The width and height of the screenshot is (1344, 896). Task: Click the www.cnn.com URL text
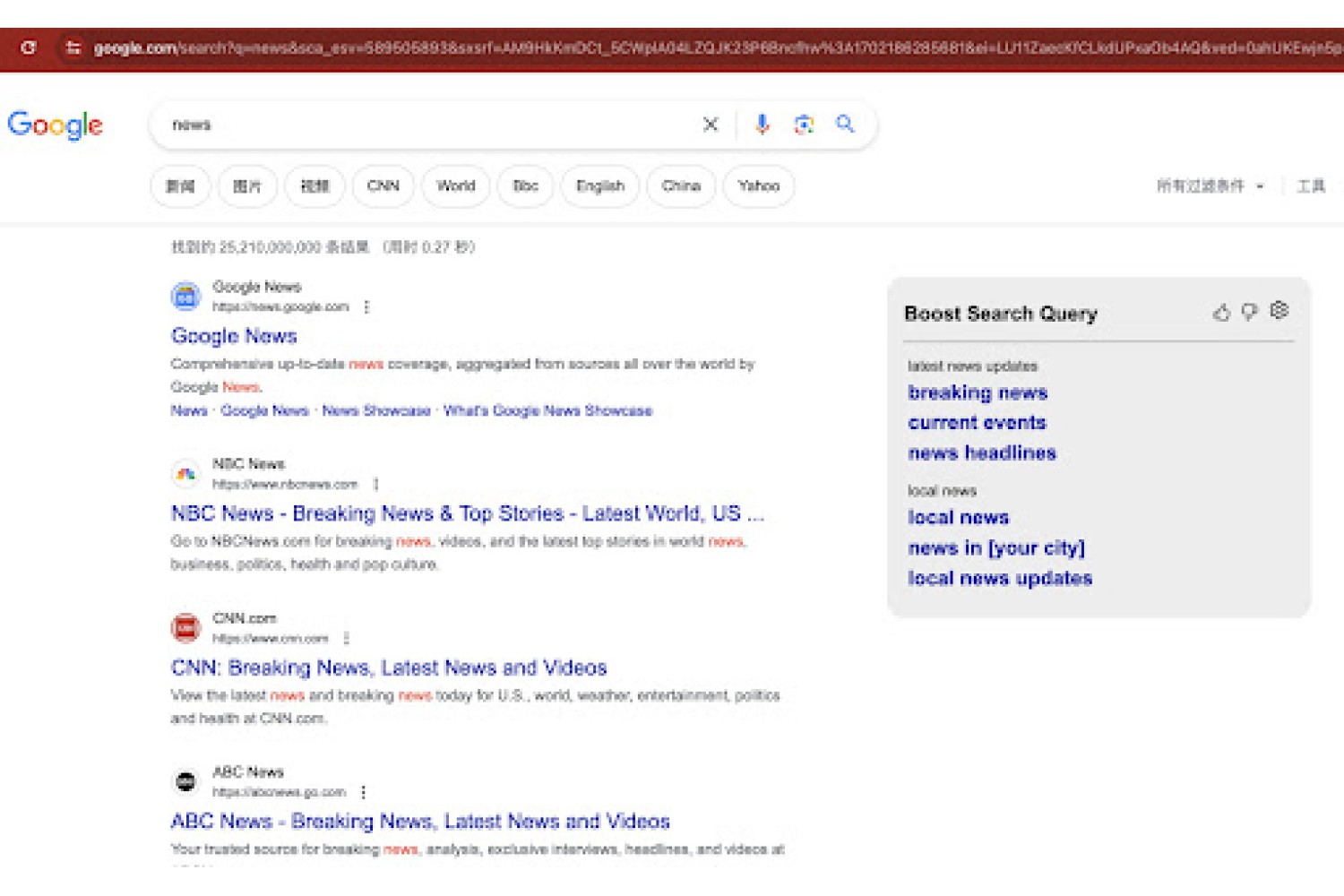(271, 639)
